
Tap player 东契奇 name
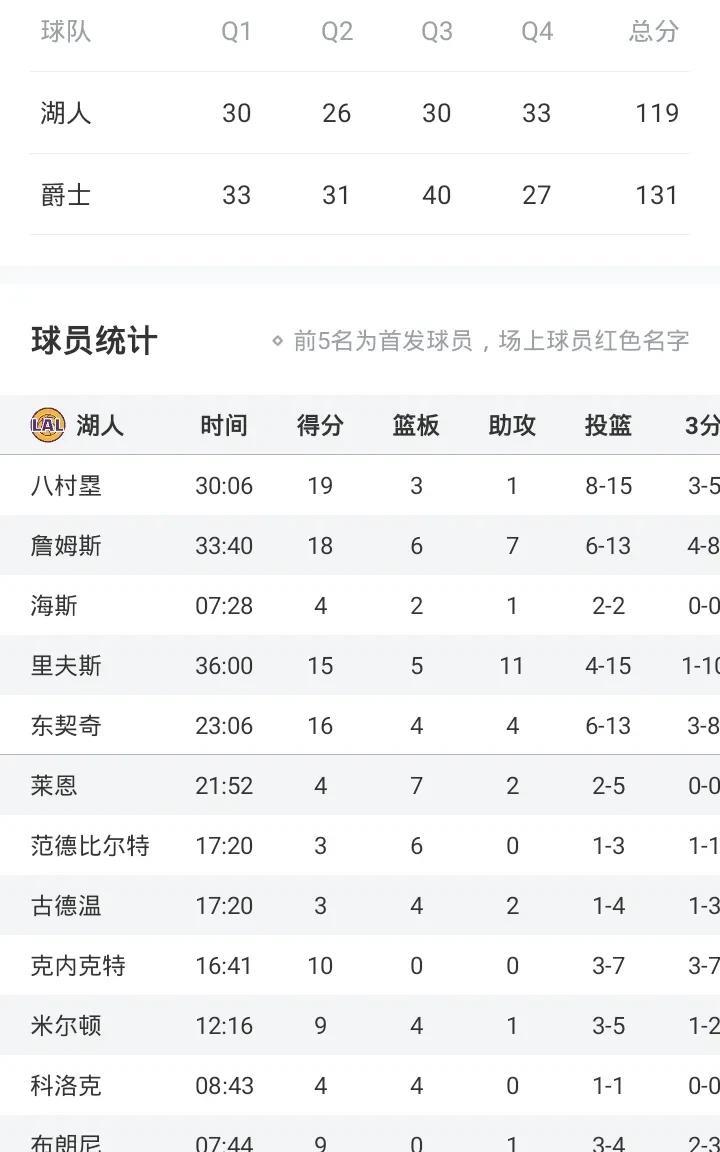66,726
